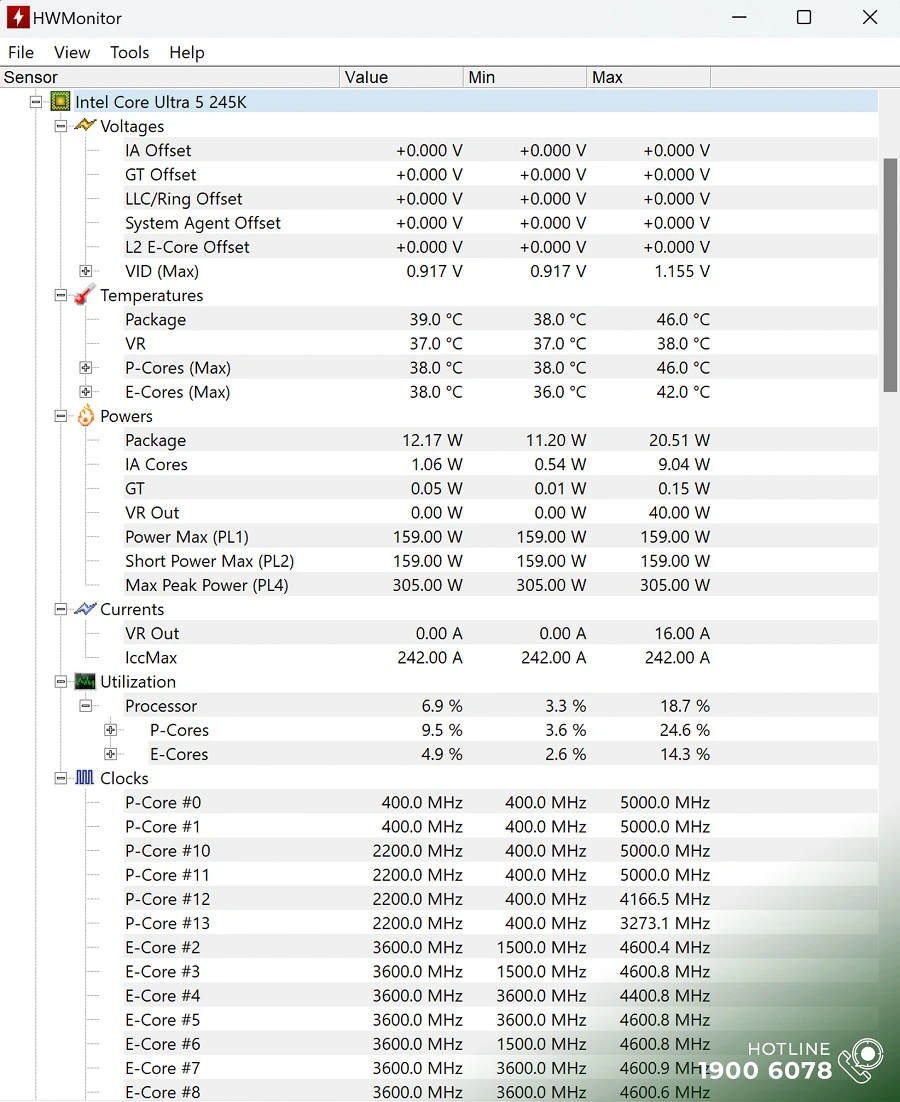Viewport: 900px width, 1102px height.
Task: Open the Help menu
Action: pyautogui.click(x=186, y=53)
